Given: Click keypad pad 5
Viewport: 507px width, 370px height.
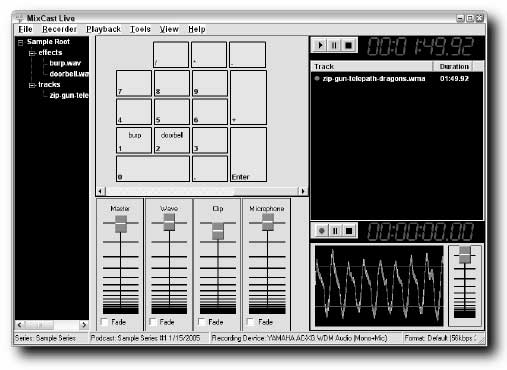Looking at the screenshot, I should (172, 112).
